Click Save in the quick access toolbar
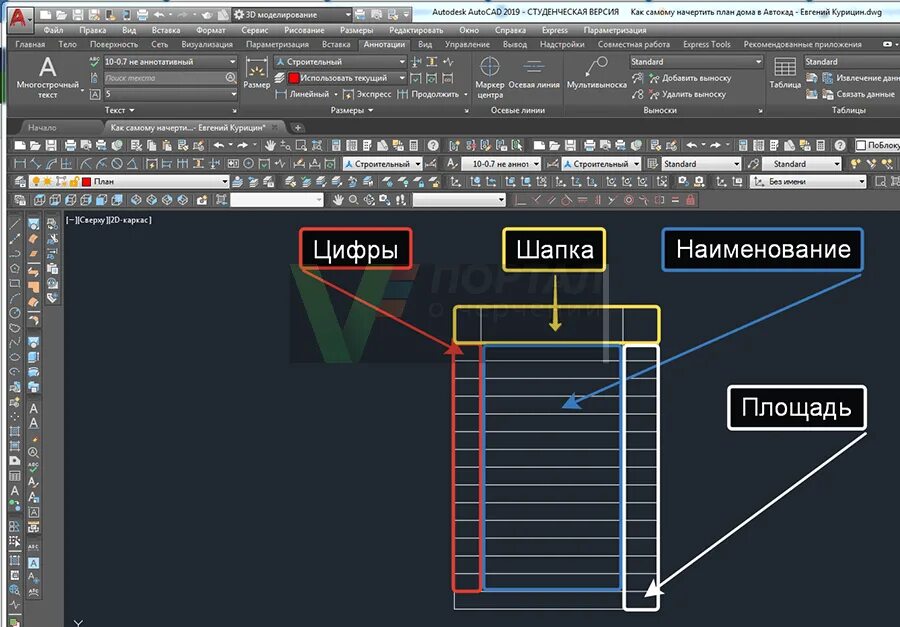The height and width of the screenshot is (627, 900). coord(77,15)
